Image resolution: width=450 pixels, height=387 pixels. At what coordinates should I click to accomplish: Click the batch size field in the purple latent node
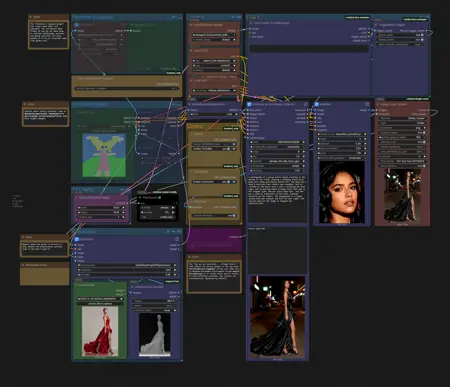point(101,217)
